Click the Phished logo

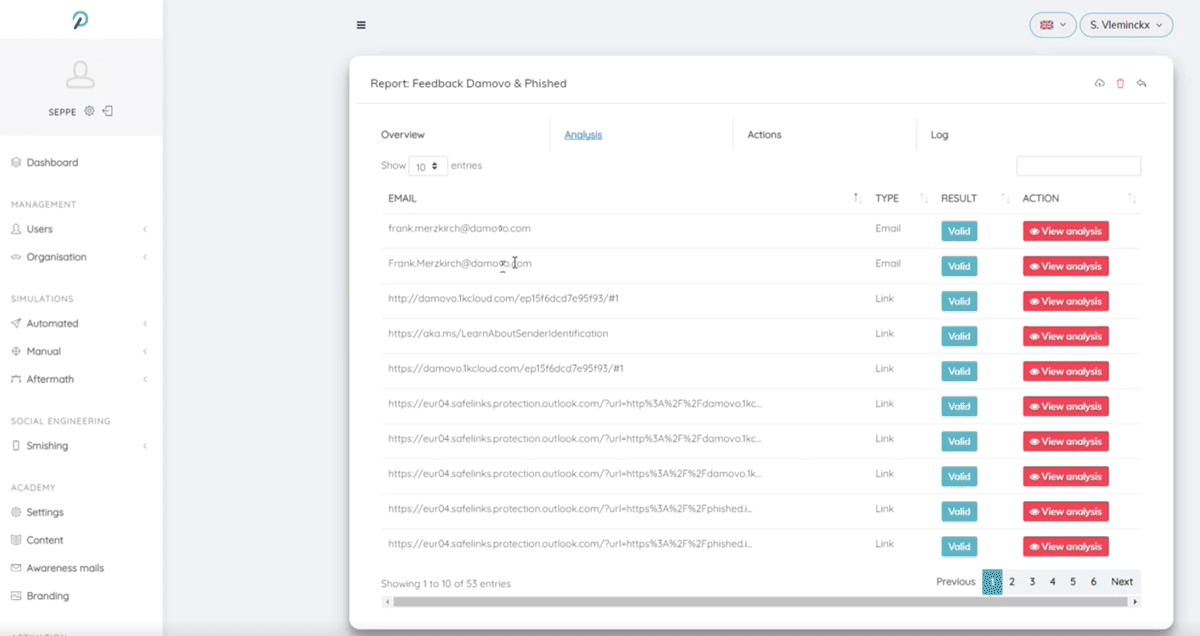click(81, 20)
